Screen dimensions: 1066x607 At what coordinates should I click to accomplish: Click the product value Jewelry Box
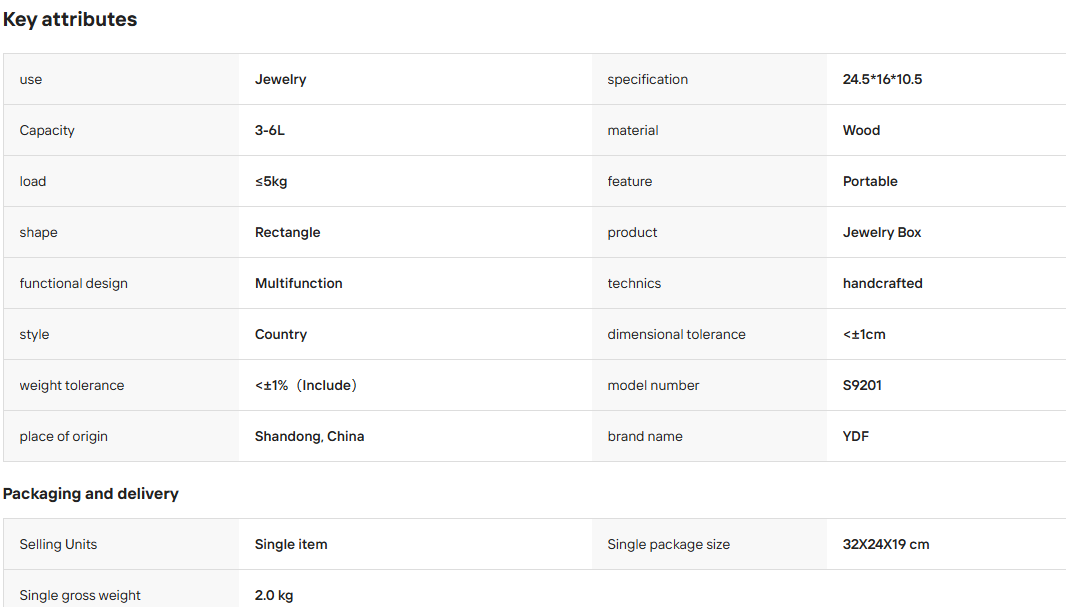click(882, 232)
